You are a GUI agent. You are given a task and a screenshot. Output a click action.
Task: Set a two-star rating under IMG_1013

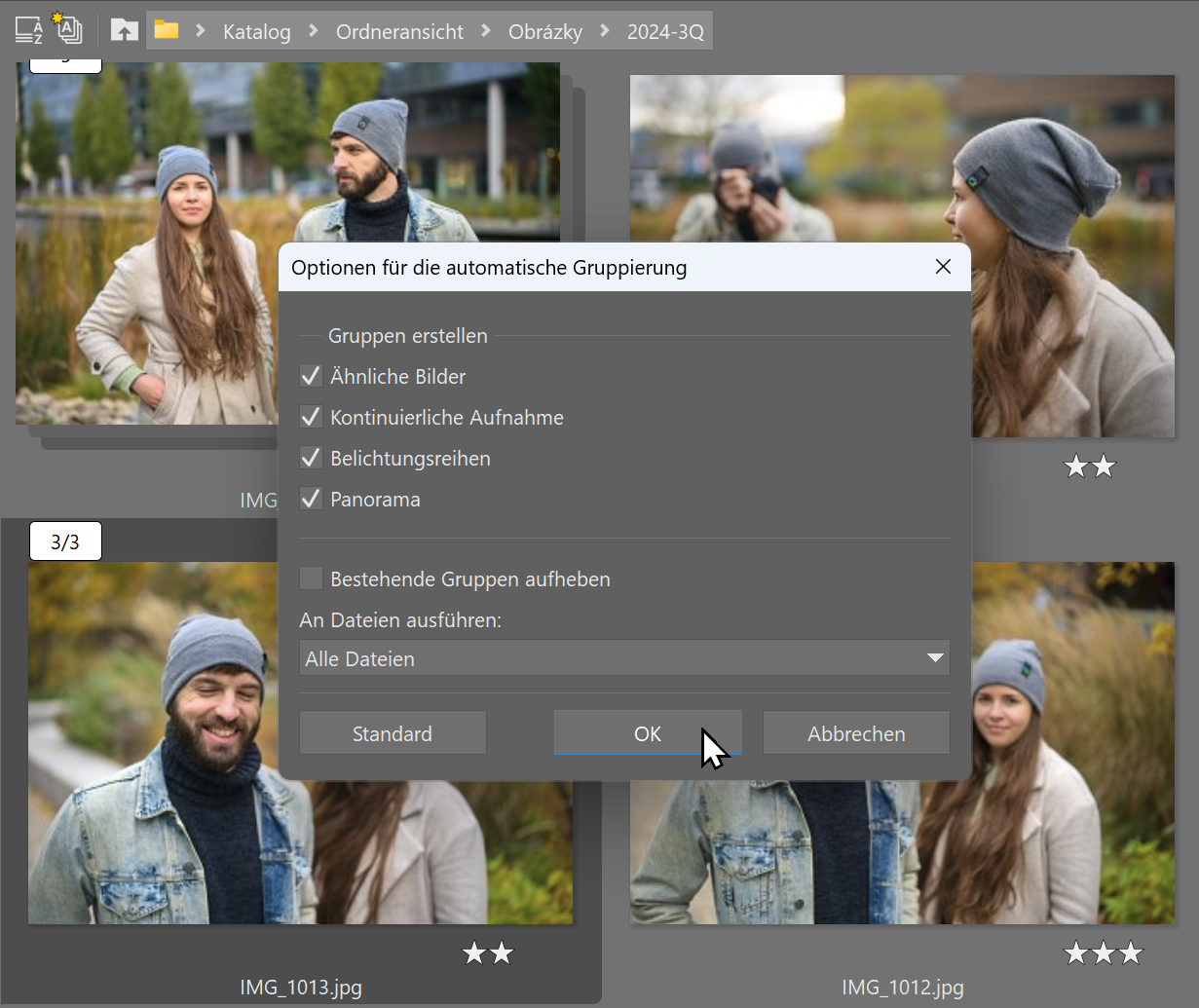click(502, 952)
